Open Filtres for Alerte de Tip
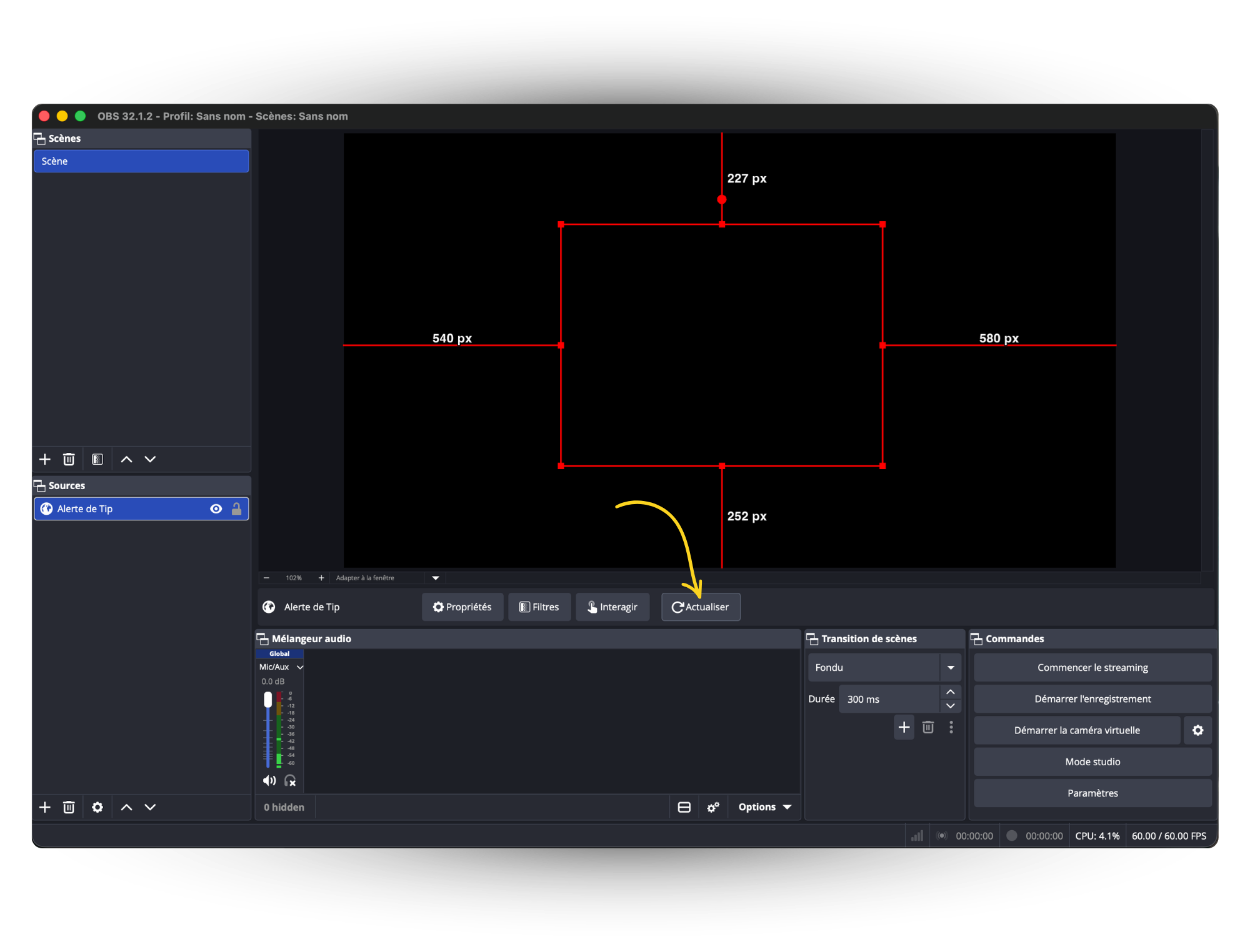Image resolution: width=1250 pixels, height=952 pixels. tap(539, 607)
